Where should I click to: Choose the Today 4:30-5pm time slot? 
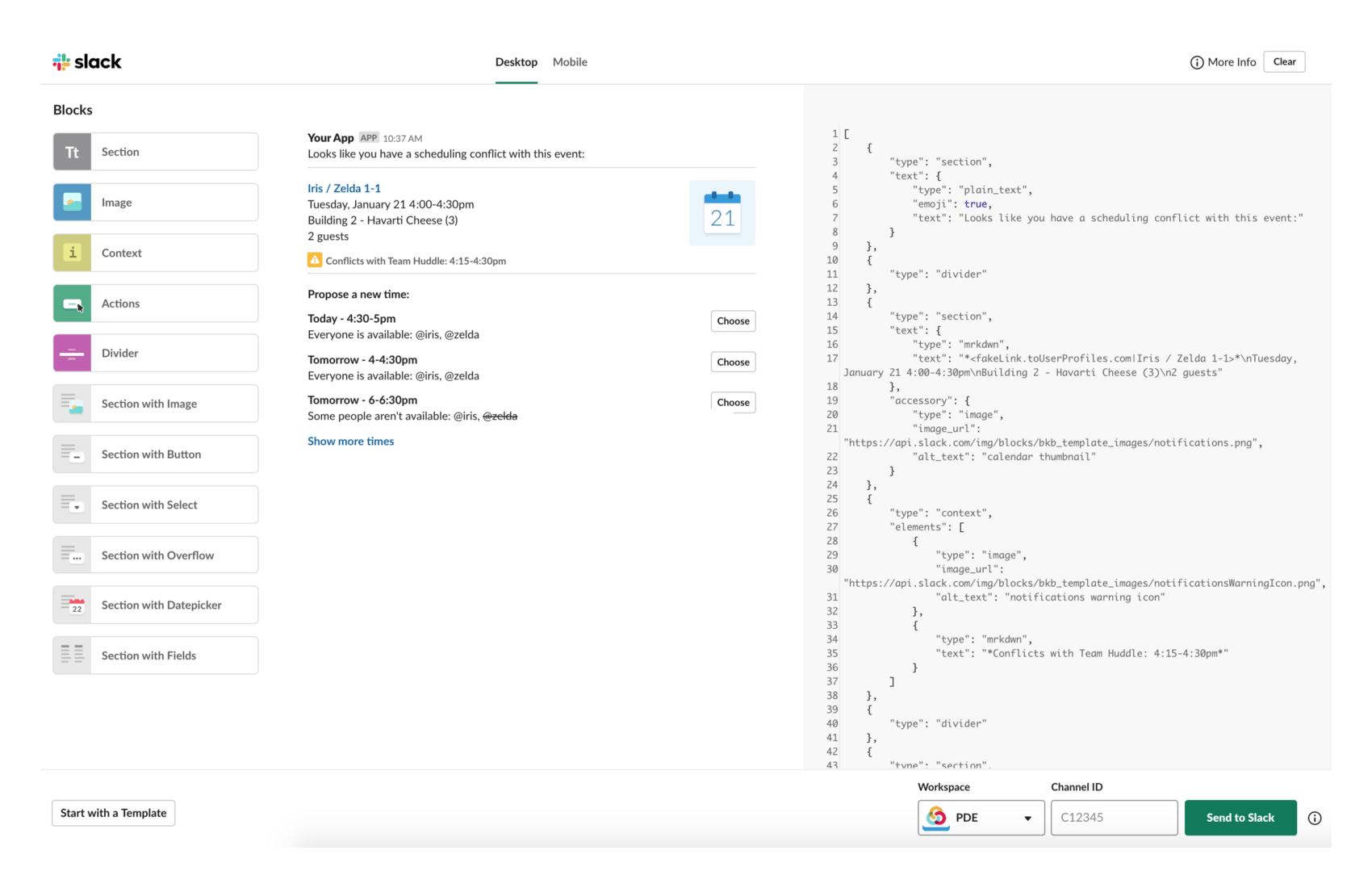point(733,321)
